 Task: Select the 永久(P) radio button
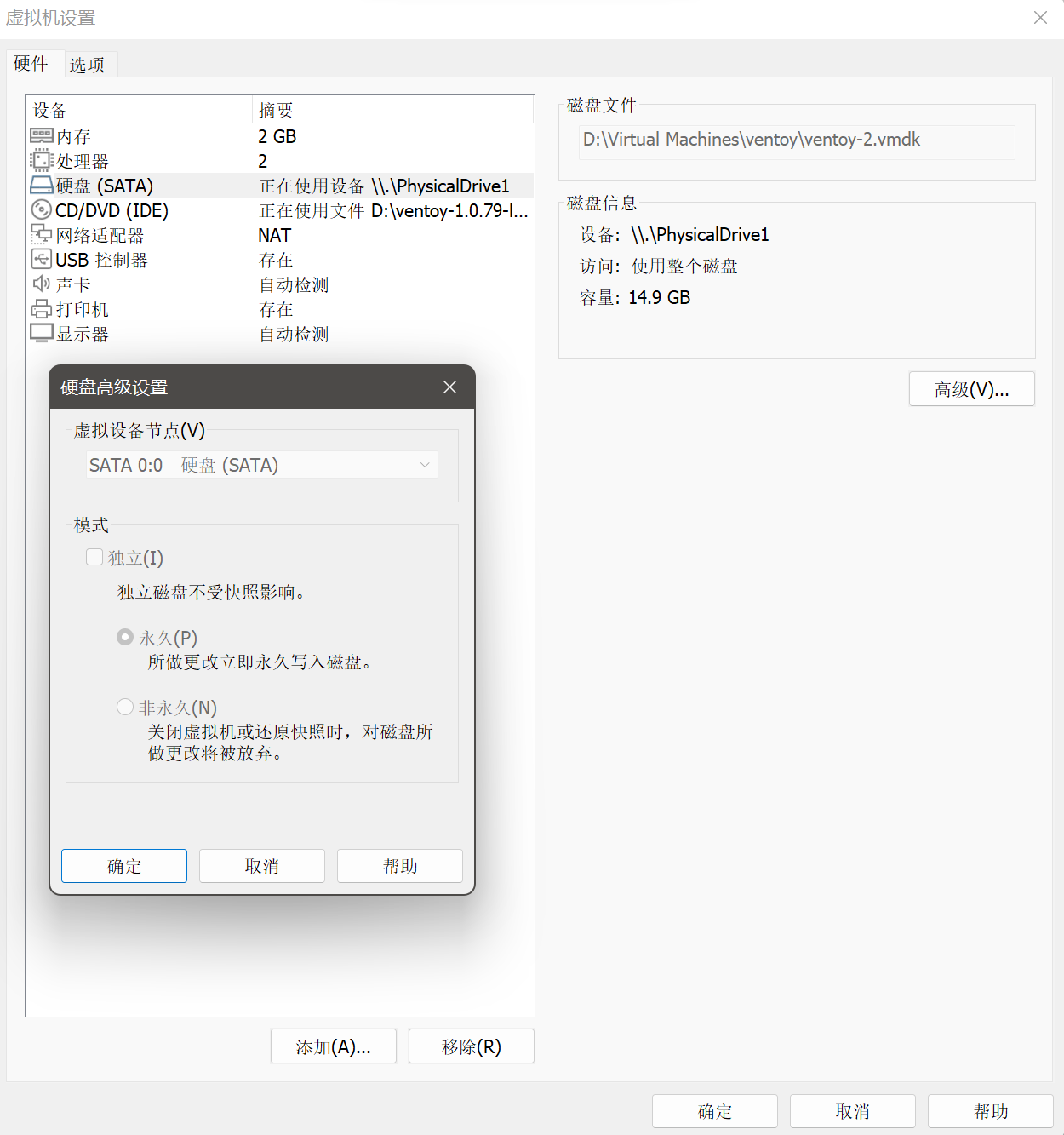[125, 637]
